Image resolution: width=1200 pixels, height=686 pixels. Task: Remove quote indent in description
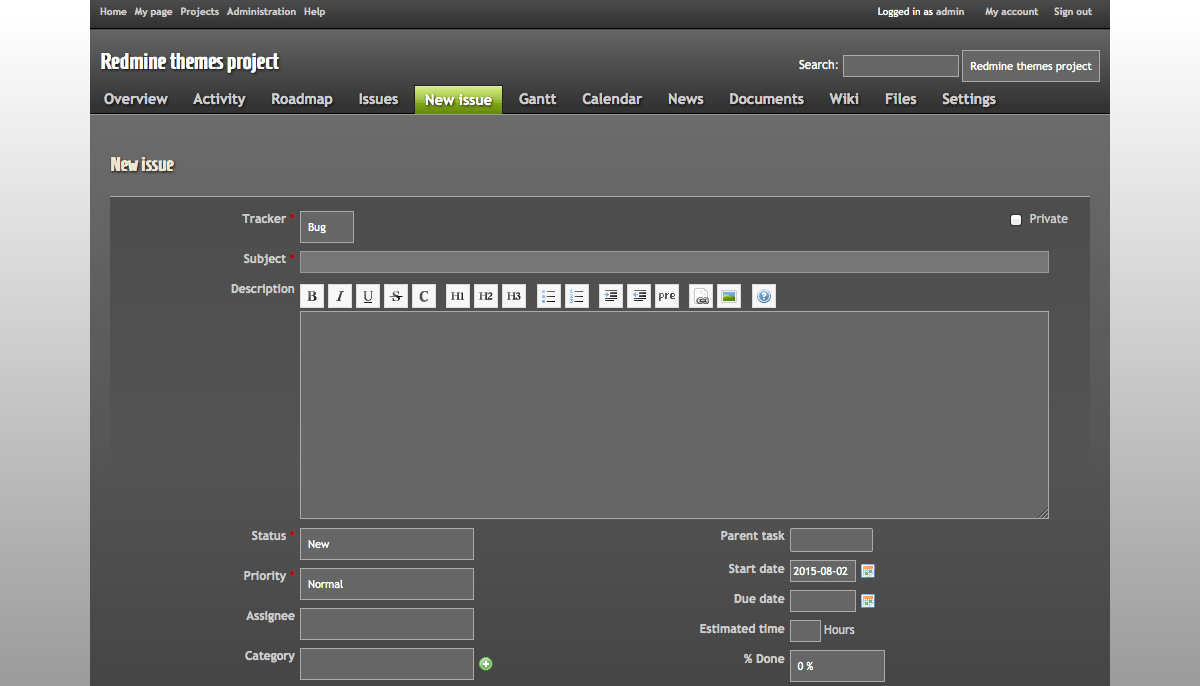pyautogui.click(x=639, y=296)
